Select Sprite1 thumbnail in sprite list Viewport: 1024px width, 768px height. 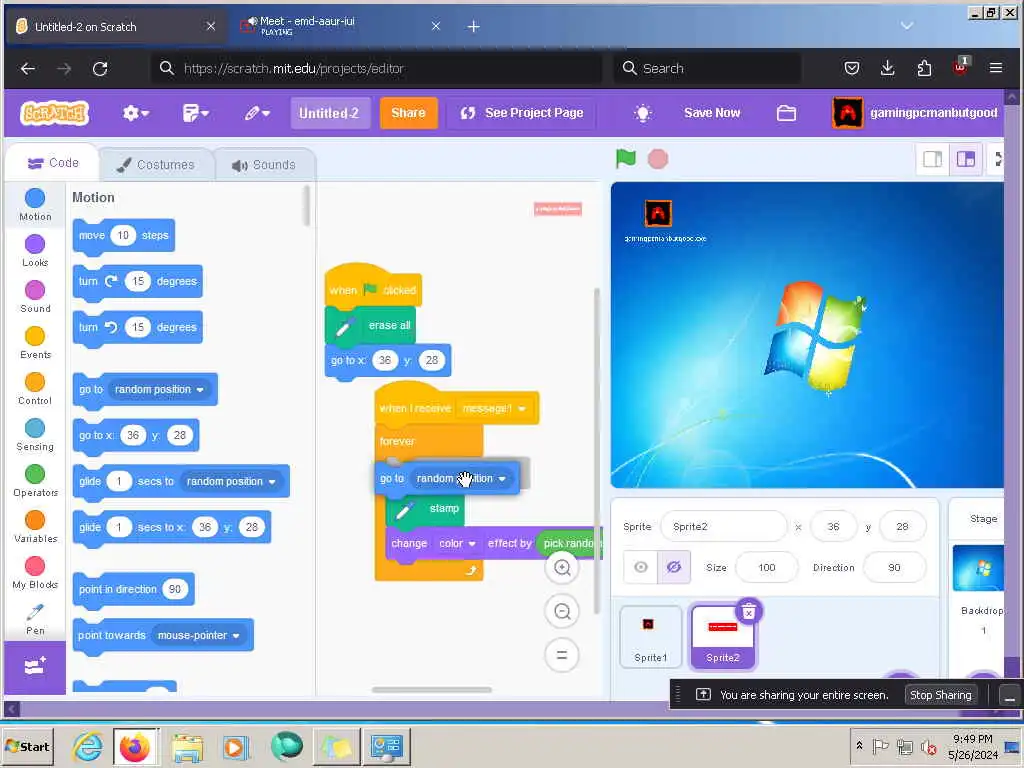click(651, 637)
